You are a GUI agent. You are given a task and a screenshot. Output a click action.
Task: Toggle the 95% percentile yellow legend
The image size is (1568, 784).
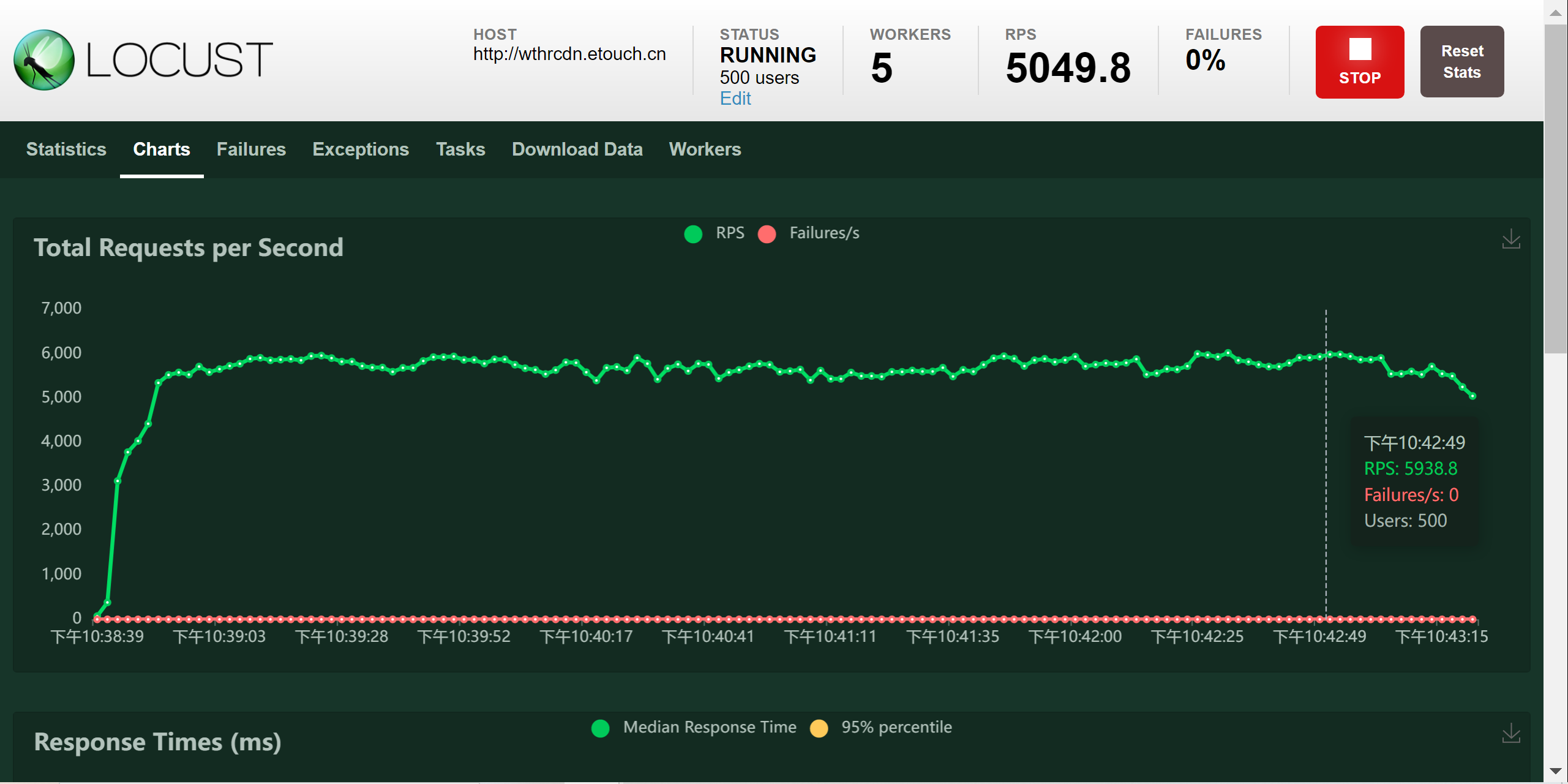[819, 728]
